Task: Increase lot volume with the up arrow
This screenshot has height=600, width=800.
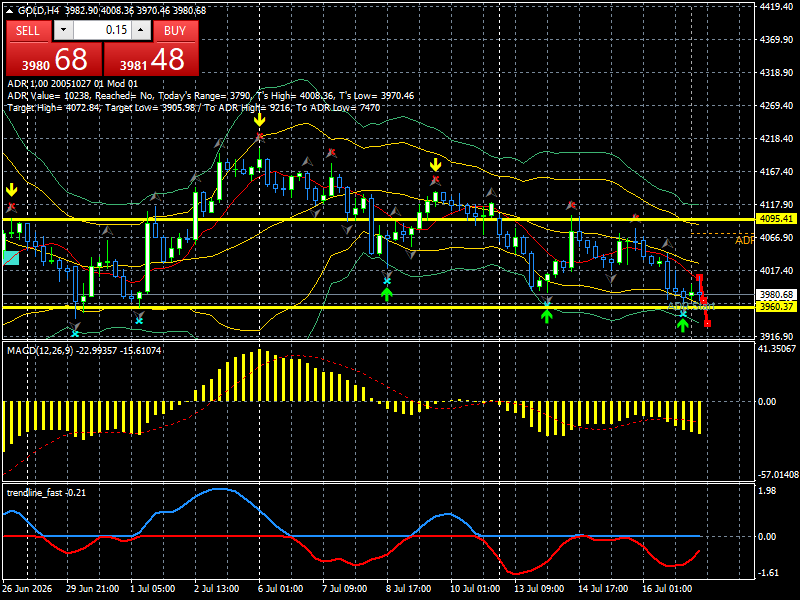Action: tap(141, 30)
